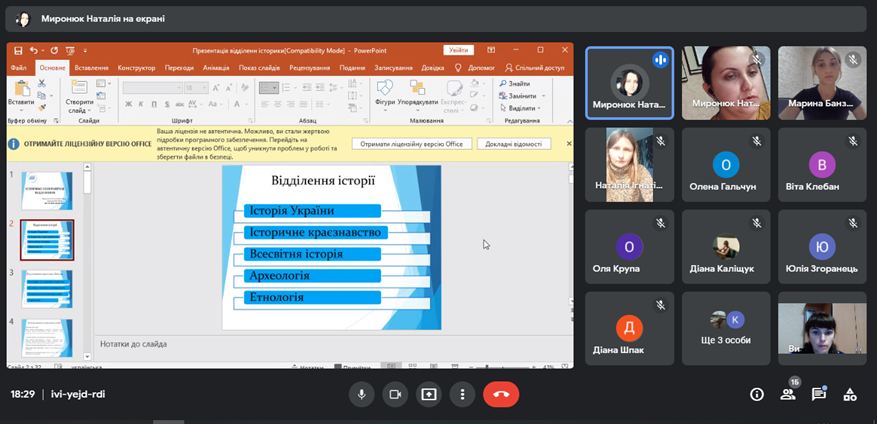Image resolution: width=877 pixels, height=424 pixels.
Task: Open the Файл menu
Action: point(18,68)
